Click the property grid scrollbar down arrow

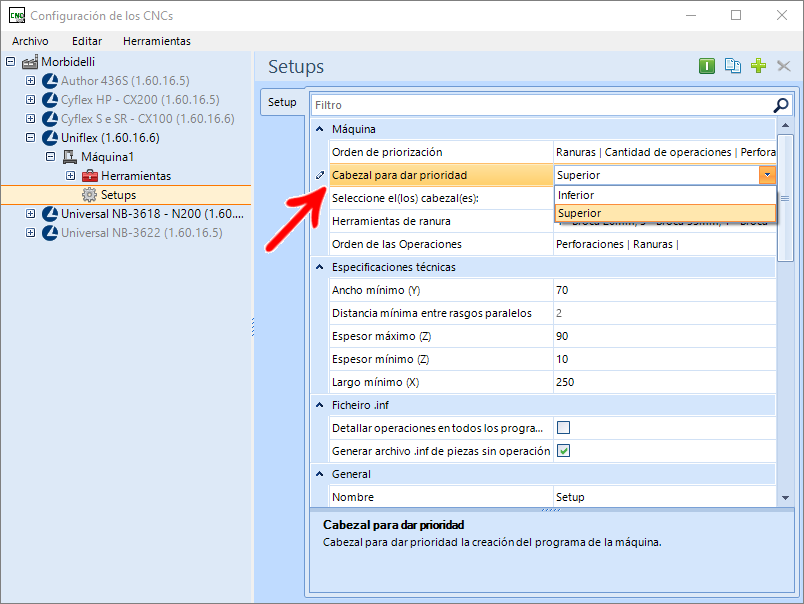point(785,497)
